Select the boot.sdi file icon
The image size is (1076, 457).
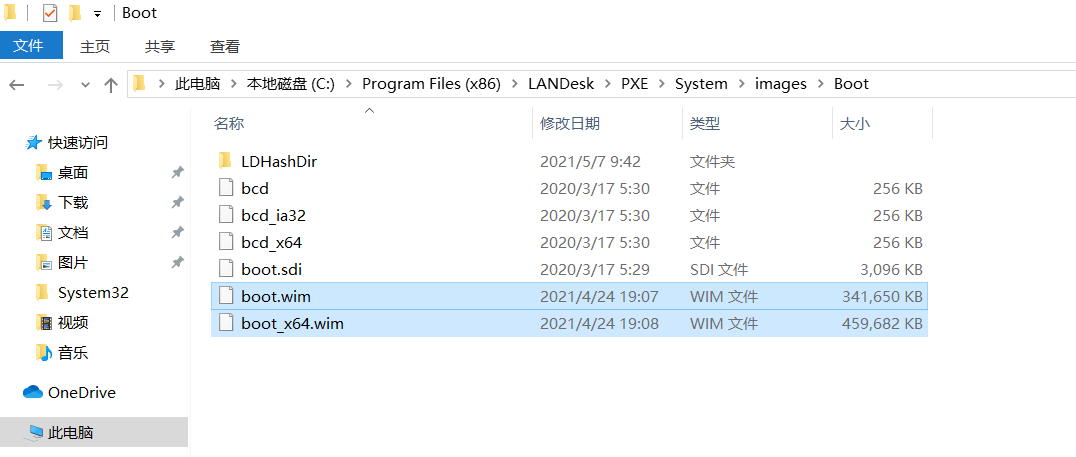pos(225,269)
